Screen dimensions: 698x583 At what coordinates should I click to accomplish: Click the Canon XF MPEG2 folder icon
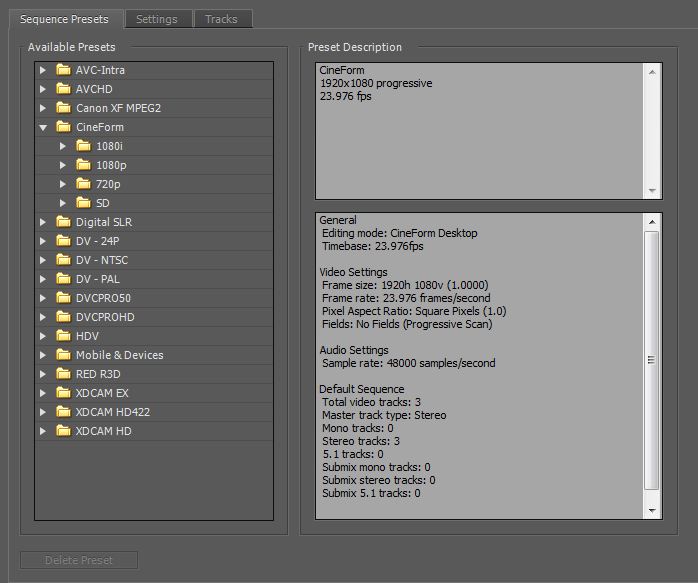click(64, 108)
